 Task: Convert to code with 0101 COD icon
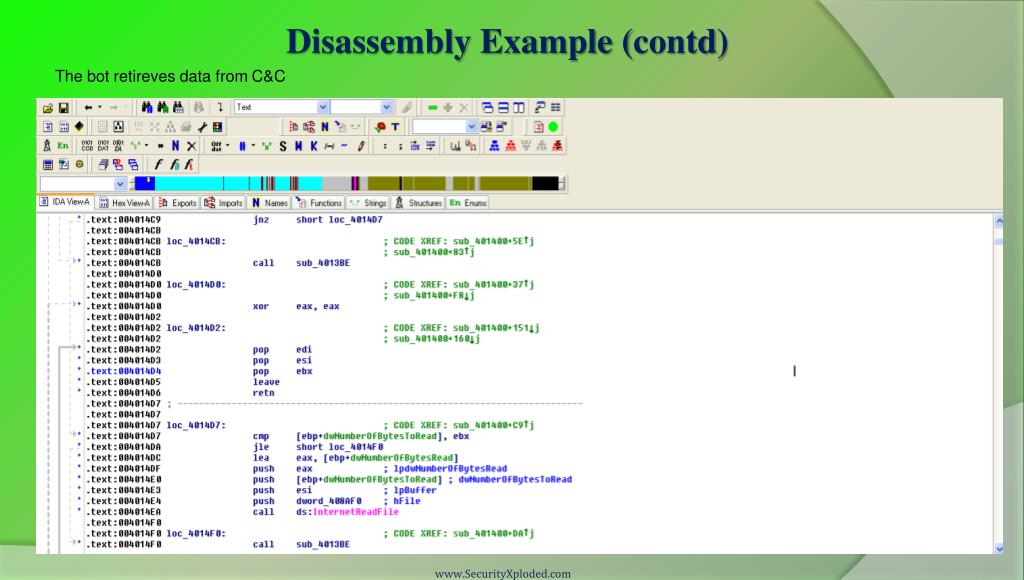(x=88, y=146)
